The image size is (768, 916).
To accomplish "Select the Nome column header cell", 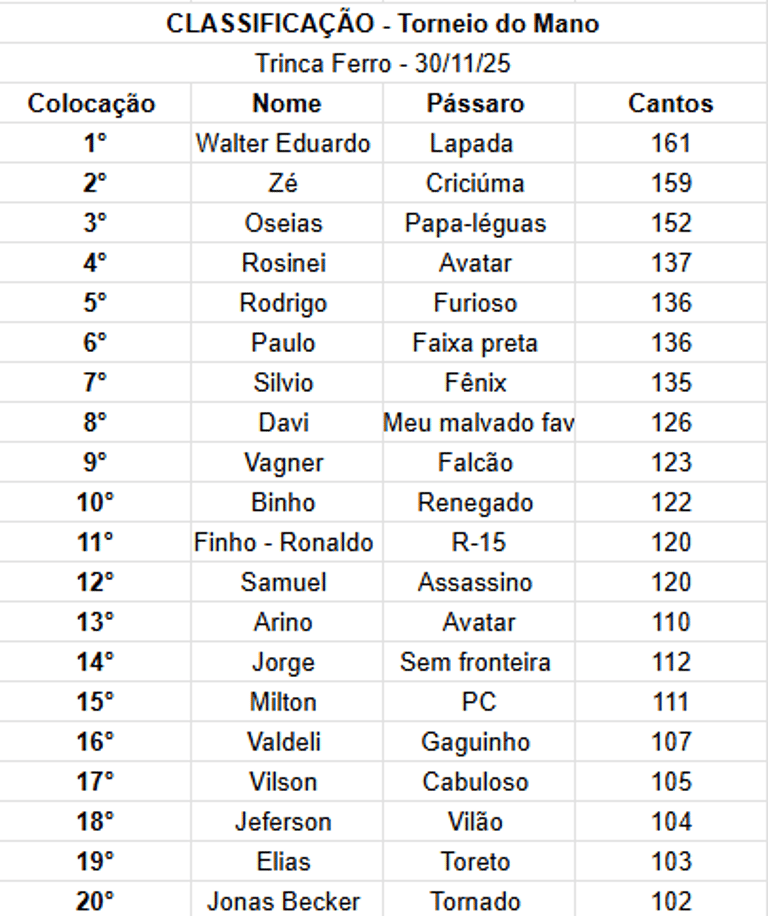I will pyautogui.click(x=286, y=103).
